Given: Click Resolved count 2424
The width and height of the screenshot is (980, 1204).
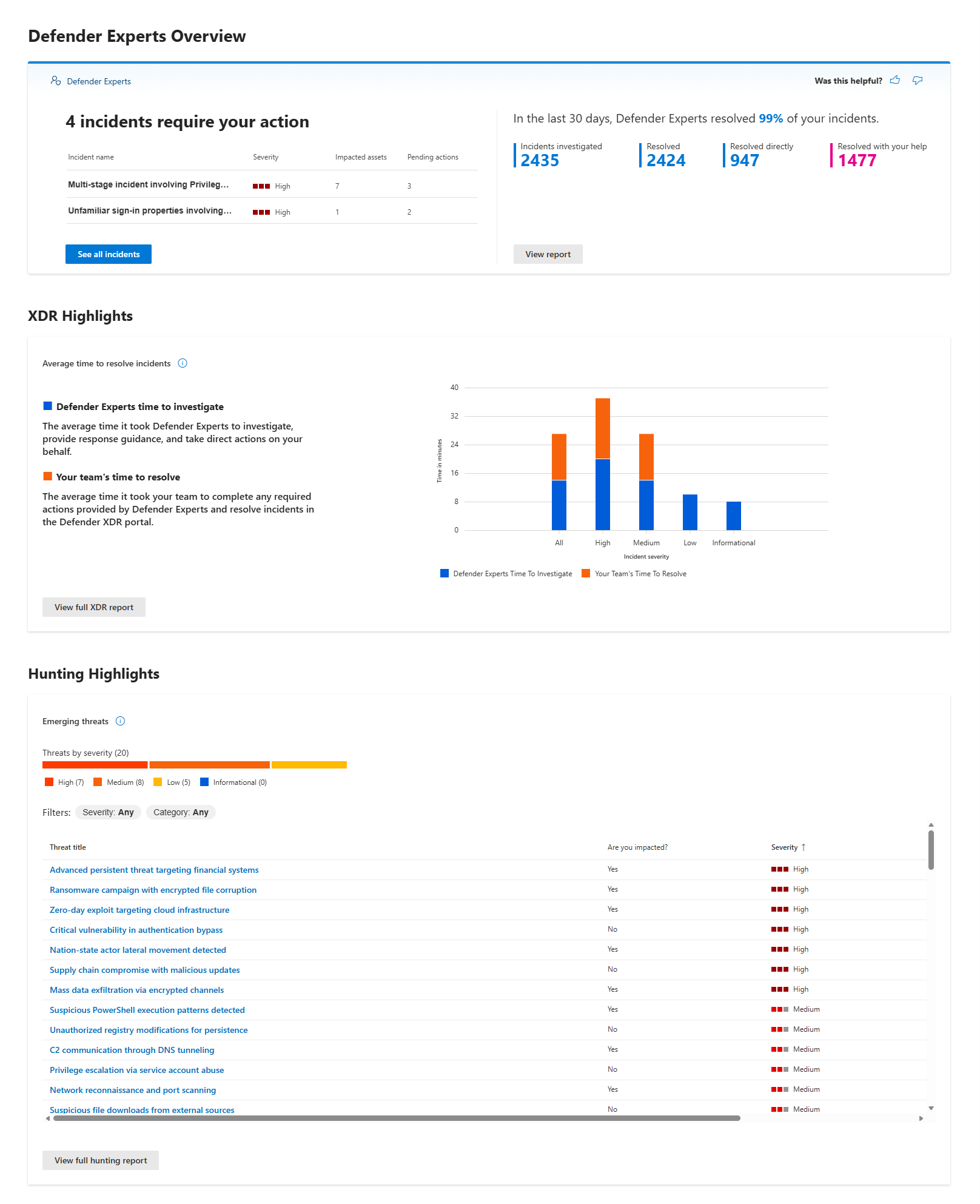Looking at the screenshot, I should [666, 160].
